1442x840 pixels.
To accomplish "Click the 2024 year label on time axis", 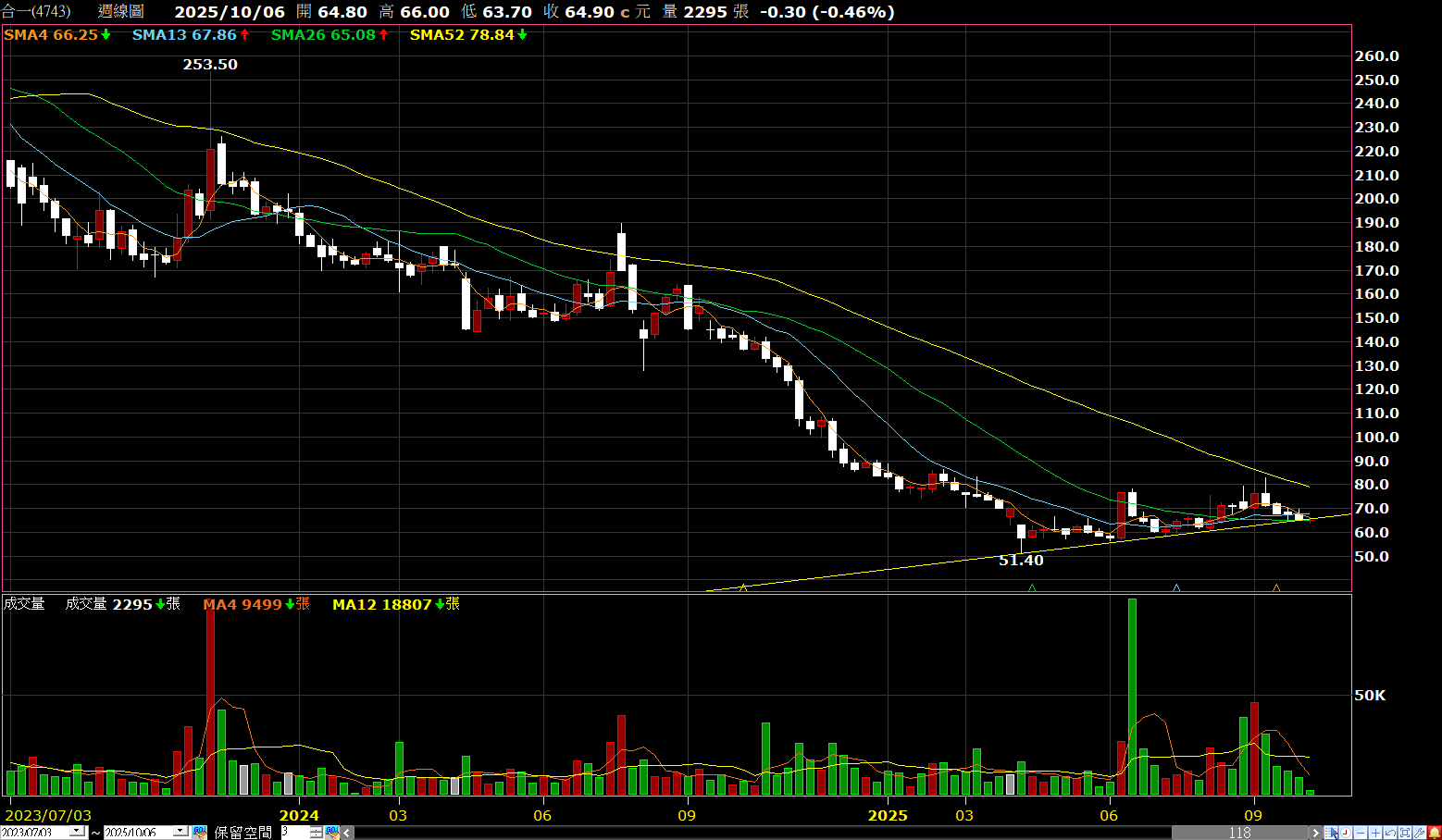I will (299, 816).
